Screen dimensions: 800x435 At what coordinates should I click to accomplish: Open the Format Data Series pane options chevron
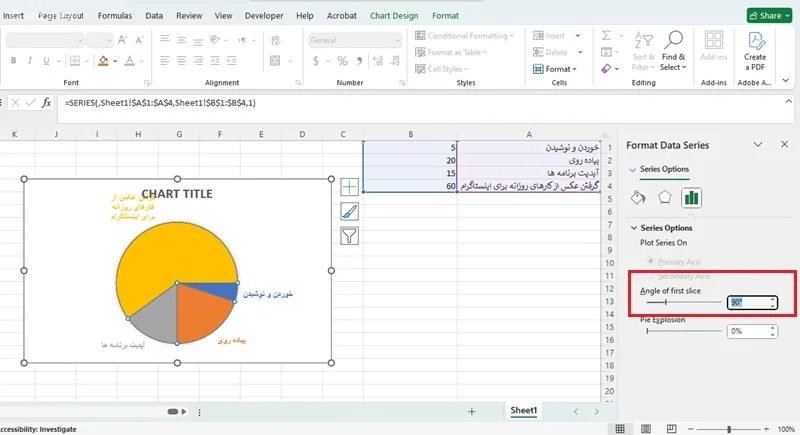(x=758, y=145)
